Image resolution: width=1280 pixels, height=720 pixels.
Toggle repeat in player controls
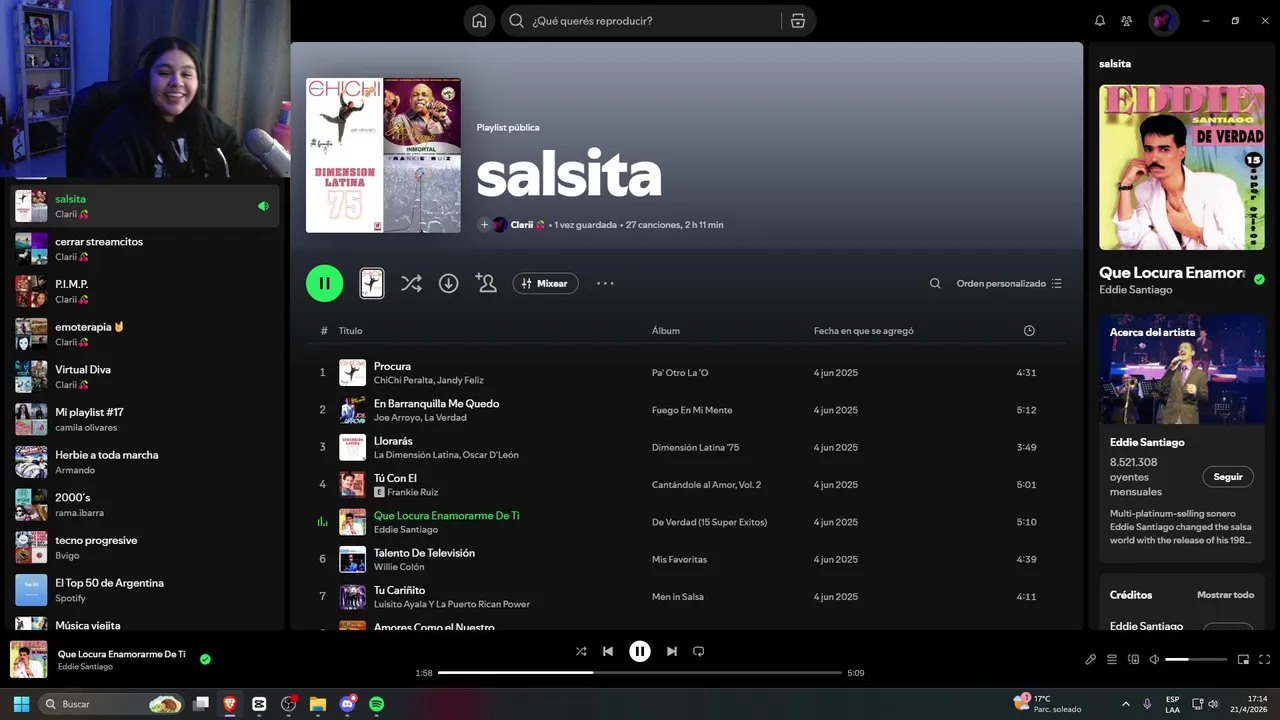point(699,651)
